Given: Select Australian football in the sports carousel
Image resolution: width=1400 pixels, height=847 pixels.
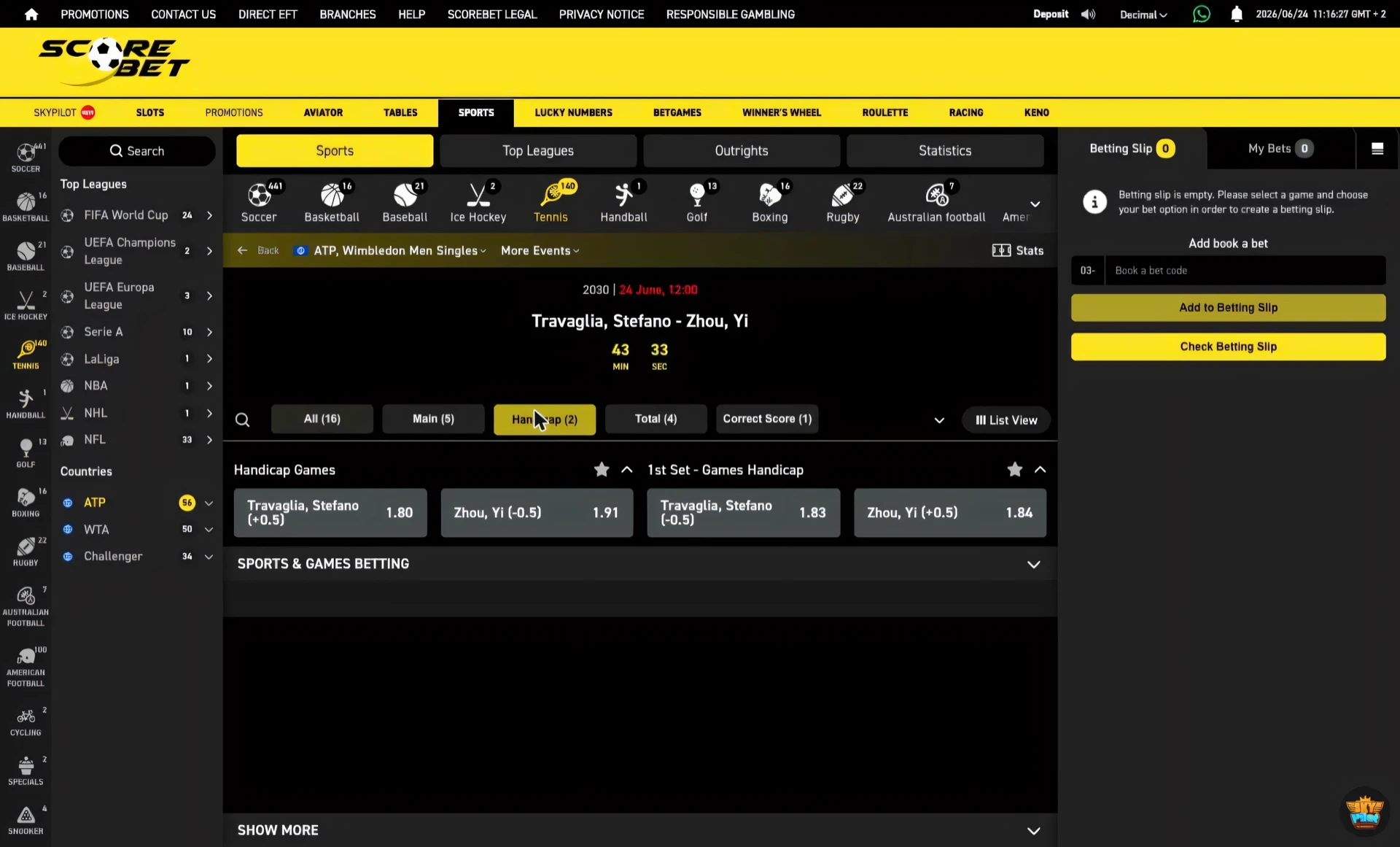Looking at the screenshot, I should click(x=936, y=202).
